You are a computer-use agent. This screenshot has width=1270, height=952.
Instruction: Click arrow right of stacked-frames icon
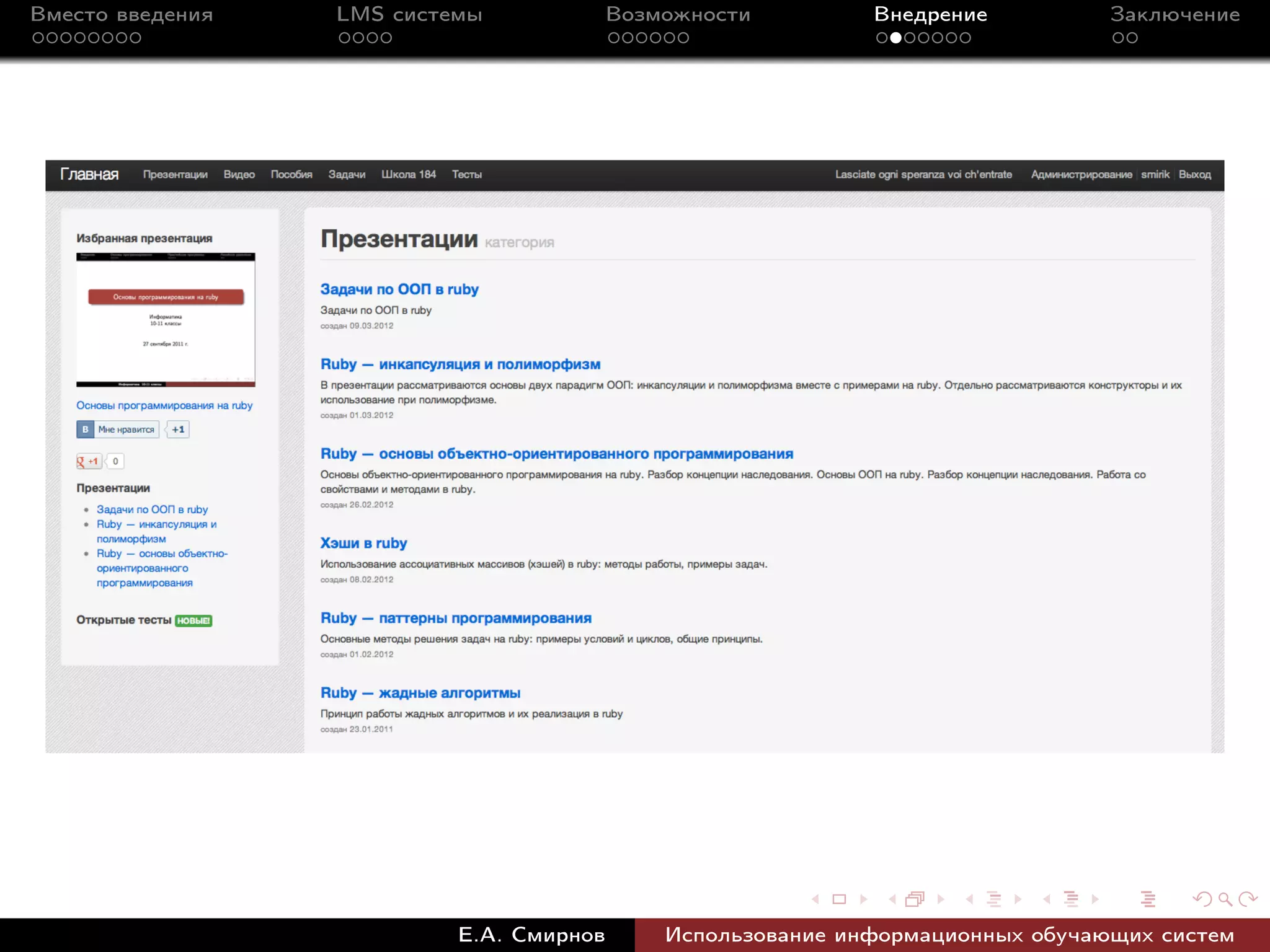click(941, 899)
